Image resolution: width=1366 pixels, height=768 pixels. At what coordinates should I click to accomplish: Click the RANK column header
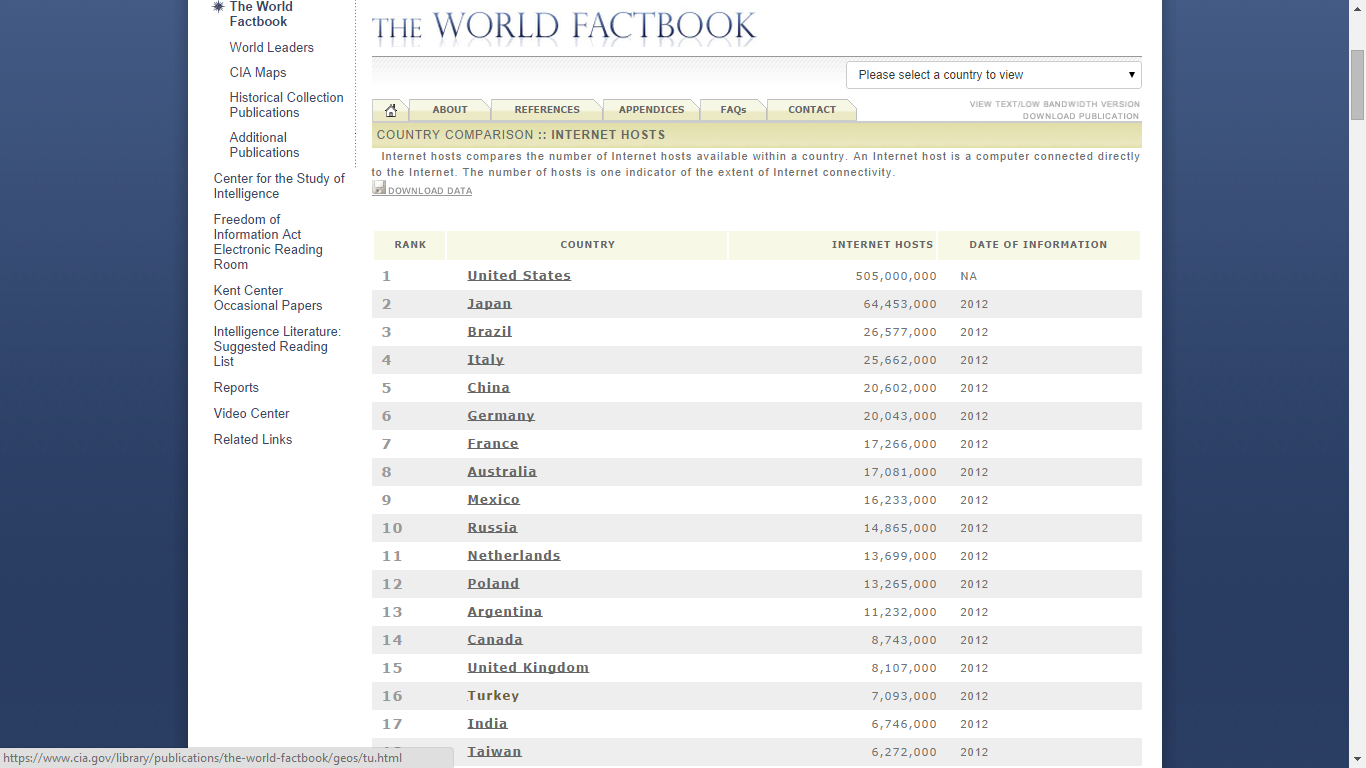click(410, 245)
